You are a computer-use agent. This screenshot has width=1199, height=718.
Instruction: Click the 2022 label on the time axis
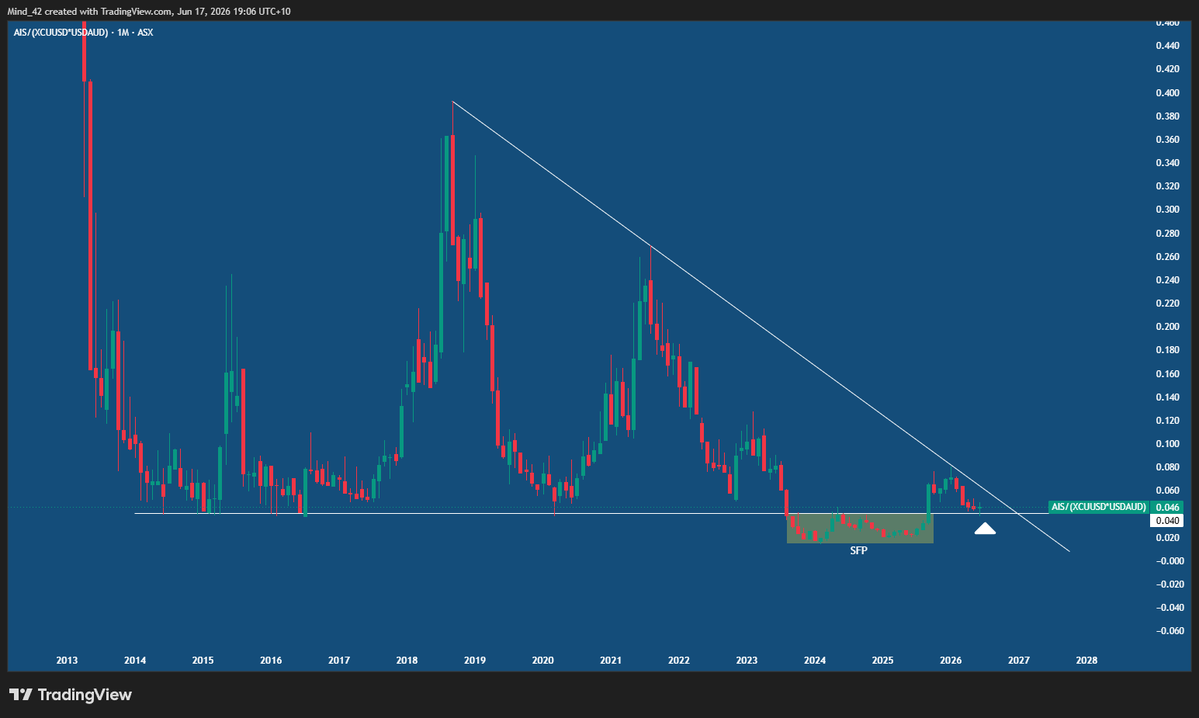point(679,661)
